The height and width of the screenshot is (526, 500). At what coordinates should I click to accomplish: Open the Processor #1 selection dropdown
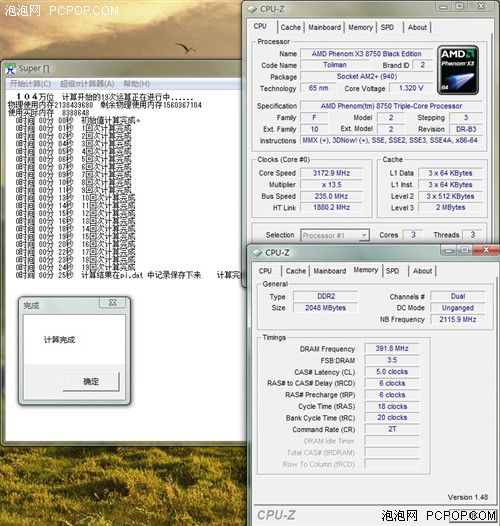tap(364, 235)
